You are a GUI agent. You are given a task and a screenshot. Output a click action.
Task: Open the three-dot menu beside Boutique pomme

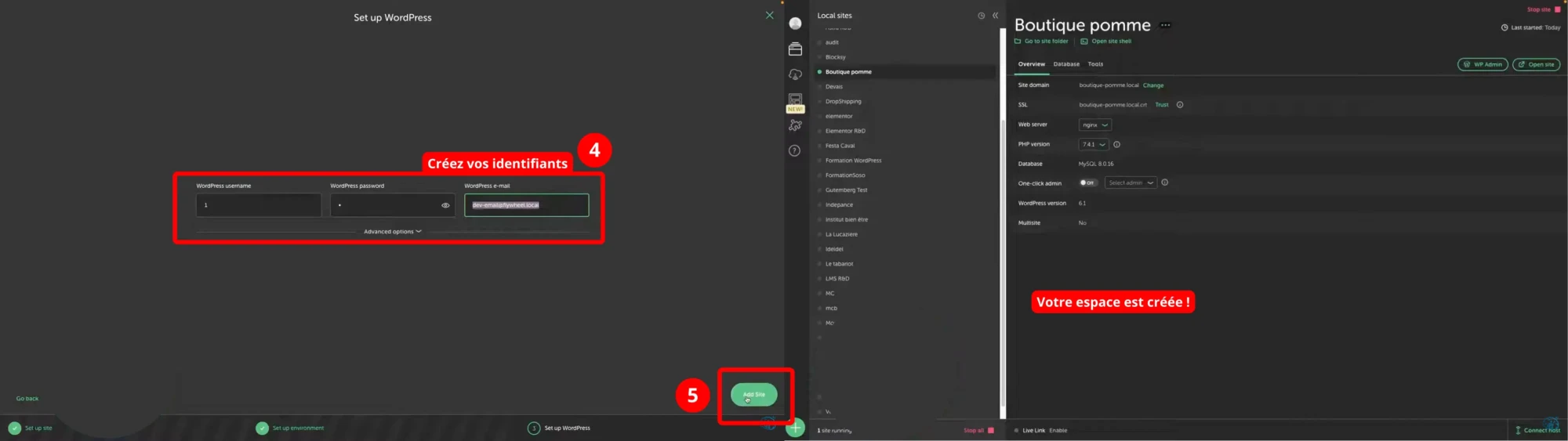tap(1165, 25)
